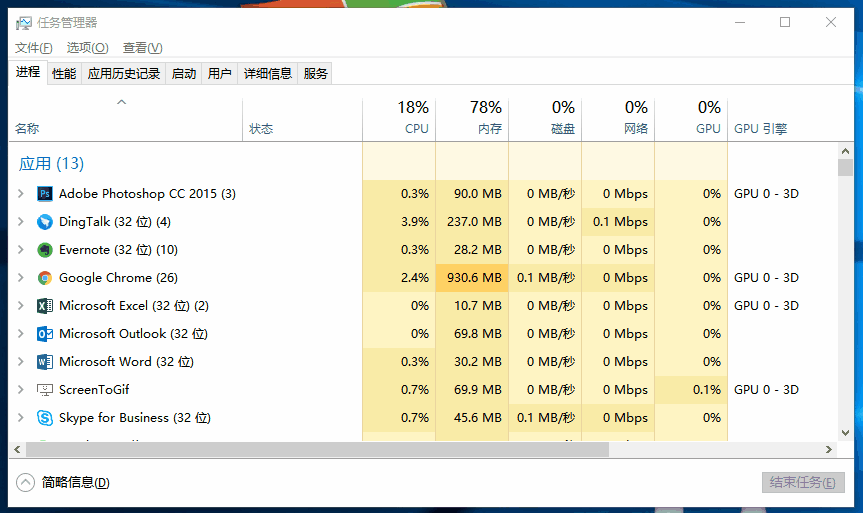Click the Microsoft Word icon

click(x=45, y=362)
